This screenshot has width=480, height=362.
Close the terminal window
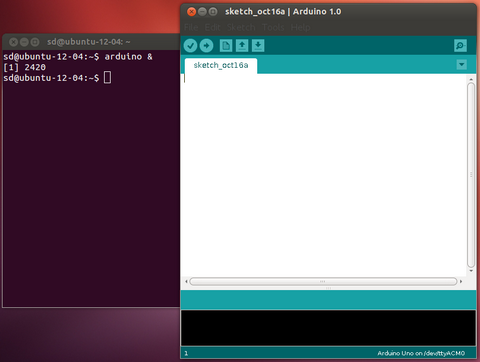point(14,42)
